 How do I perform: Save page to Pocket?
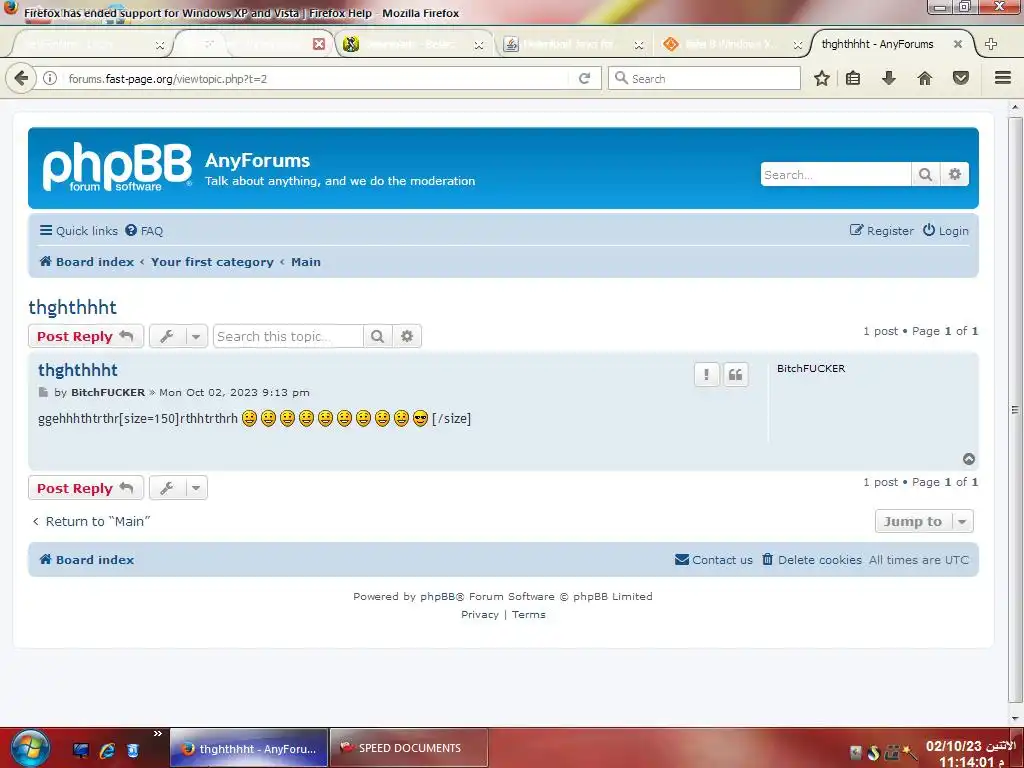tap(961, 79)
